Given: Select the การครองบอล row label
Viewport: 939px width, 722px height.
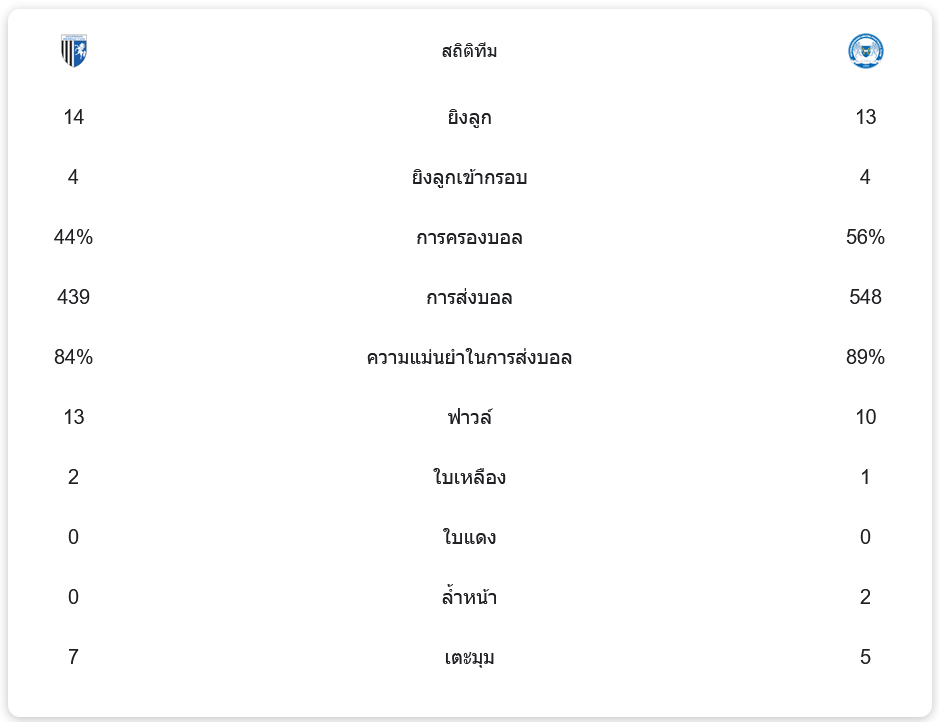Looking at the screenshot, I should pyautogui.click(x=469, y=238).
